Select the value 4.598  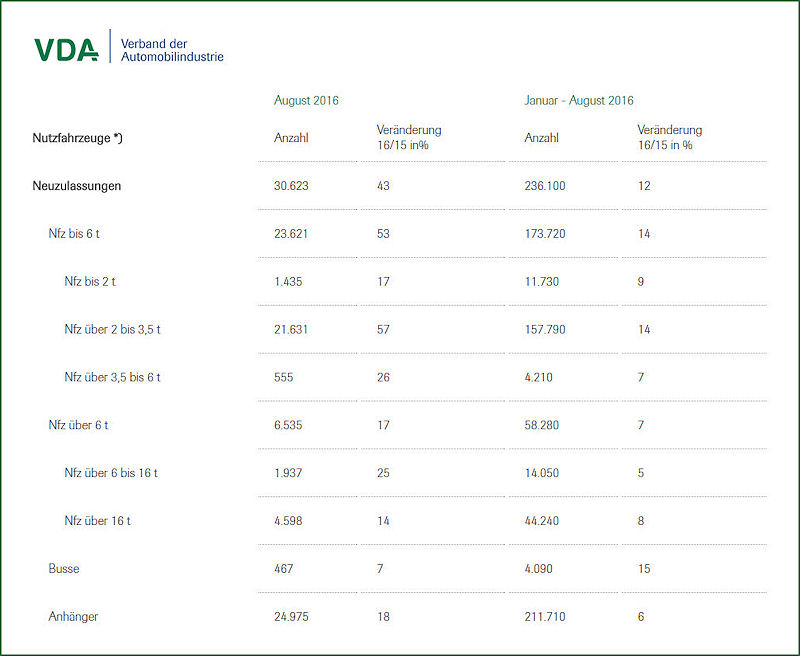pyautogui.click(x=288, y=521)
